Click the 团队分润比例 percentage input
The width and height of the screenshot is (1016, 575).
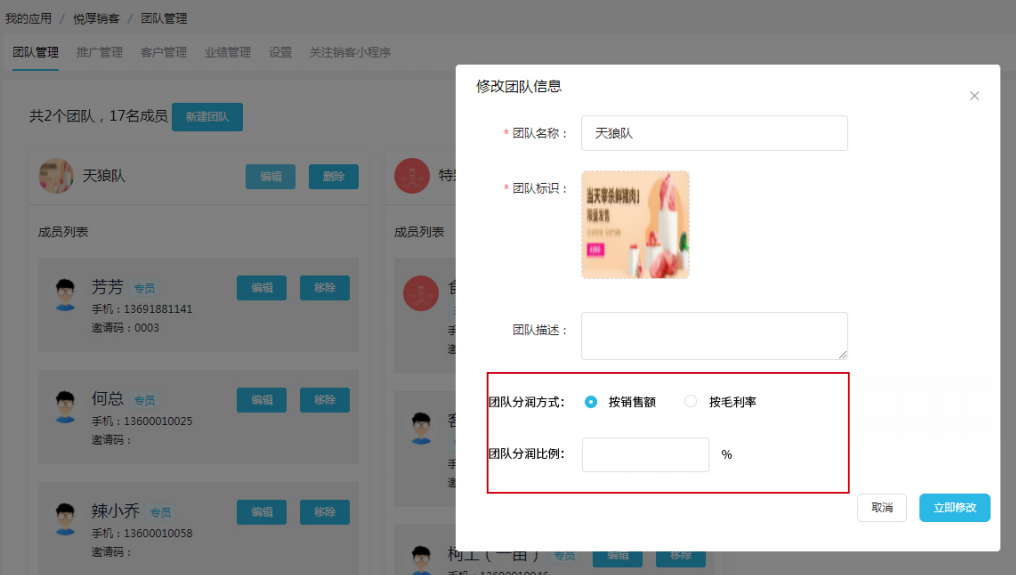point(645,454)
